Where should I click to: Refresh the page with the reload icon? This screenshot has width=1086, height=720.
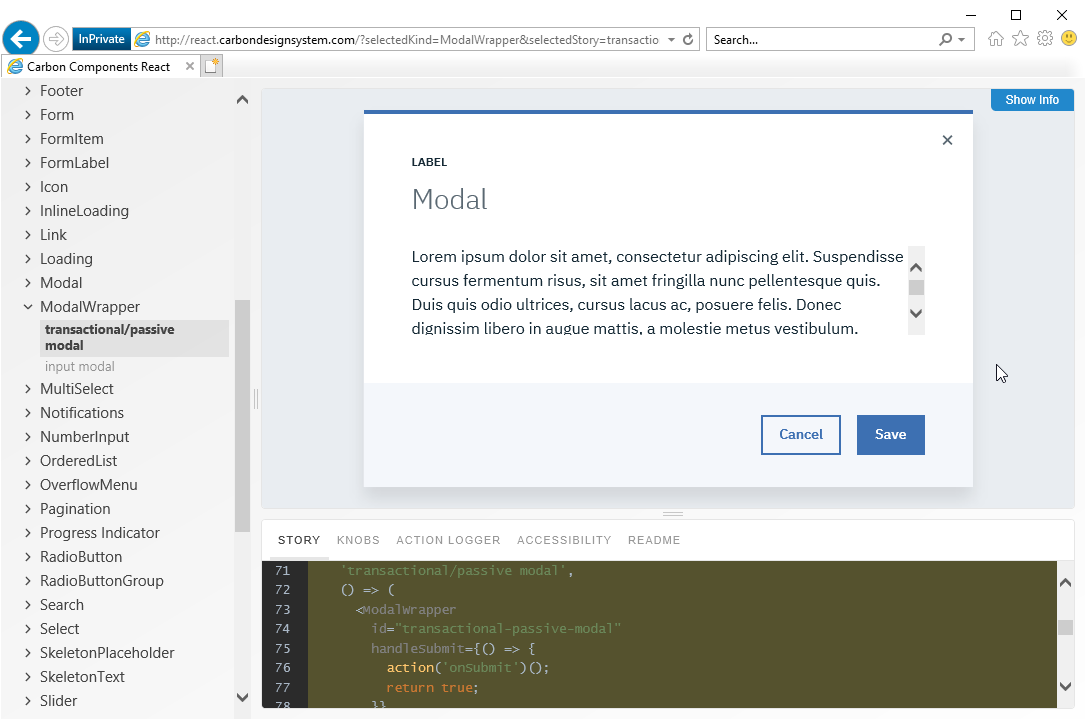[x=686, y=39]
